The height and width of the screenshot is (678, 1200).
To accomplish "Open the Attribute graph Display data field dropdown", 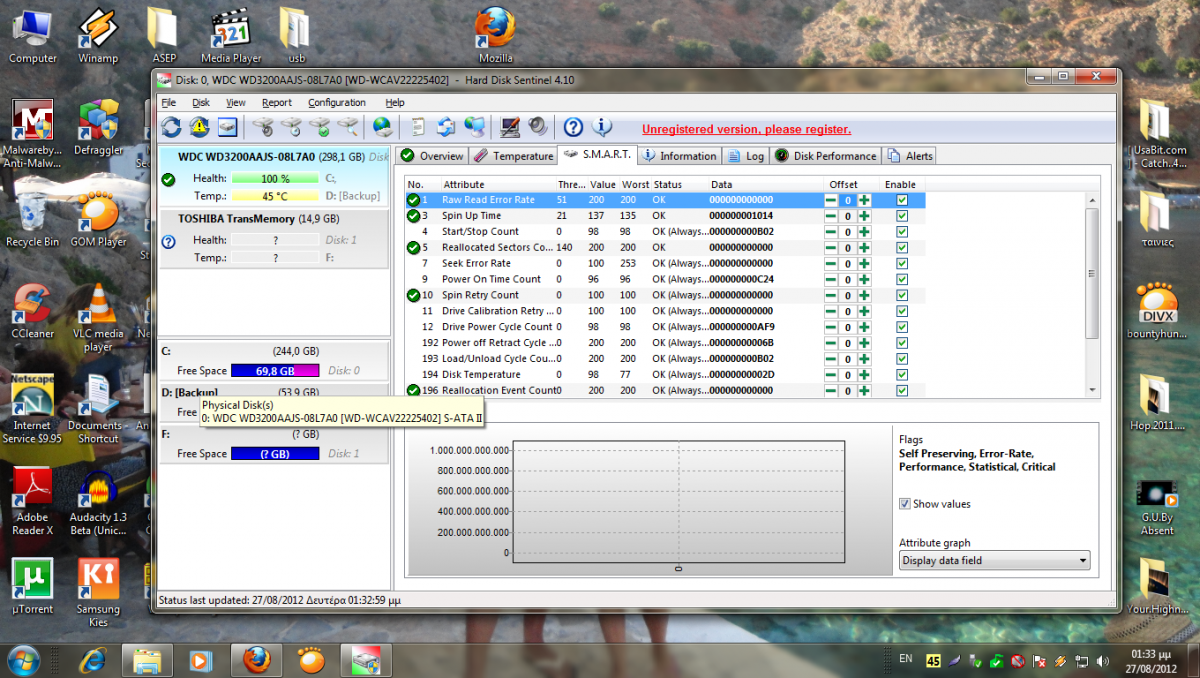I will [x=994, y=561].
